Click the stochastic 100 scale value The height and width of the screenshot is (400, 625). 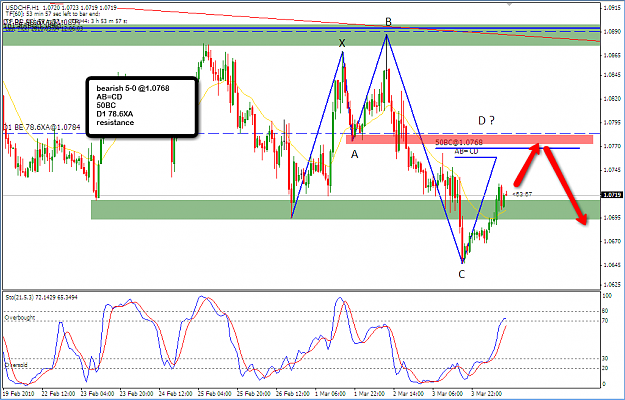[x=608, y=296]
